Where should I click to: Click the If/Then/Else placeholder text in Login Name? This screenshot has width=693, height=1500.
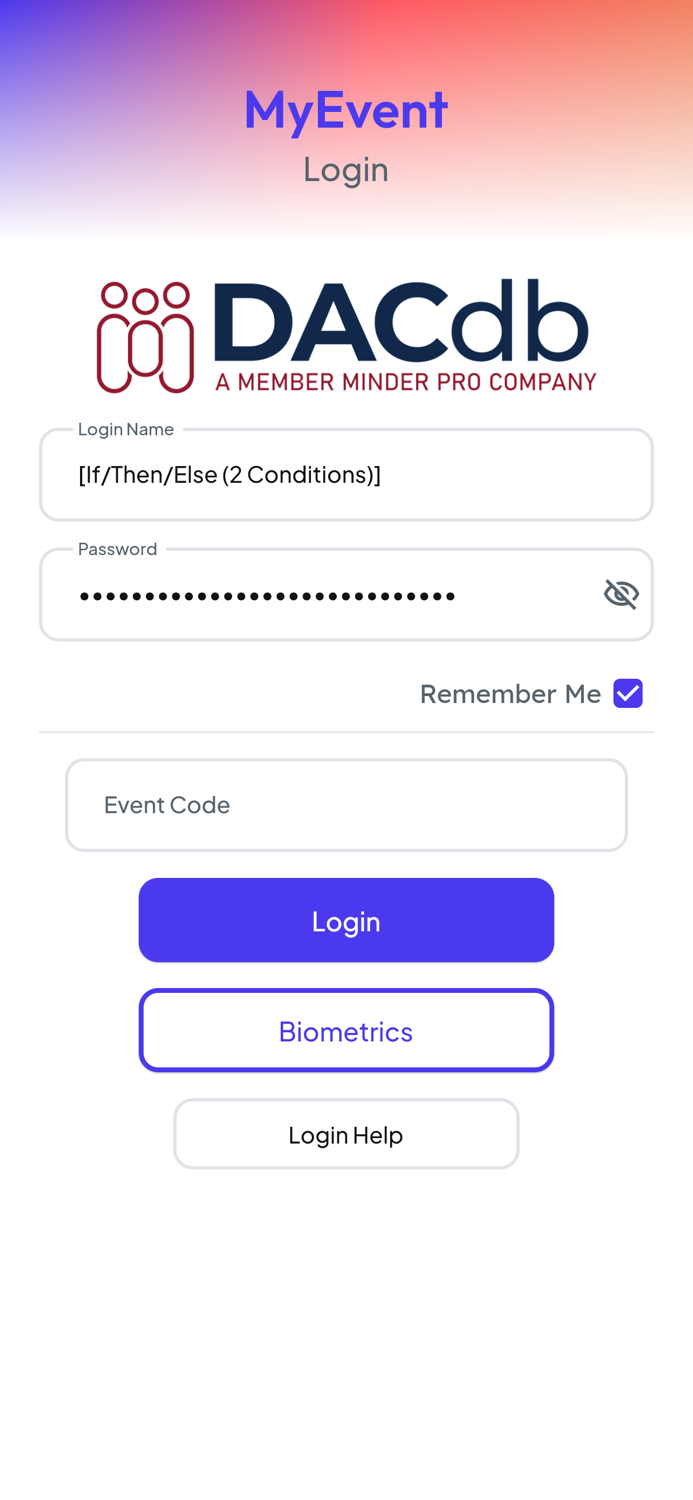pyautogui.click(x=230, y=474)
